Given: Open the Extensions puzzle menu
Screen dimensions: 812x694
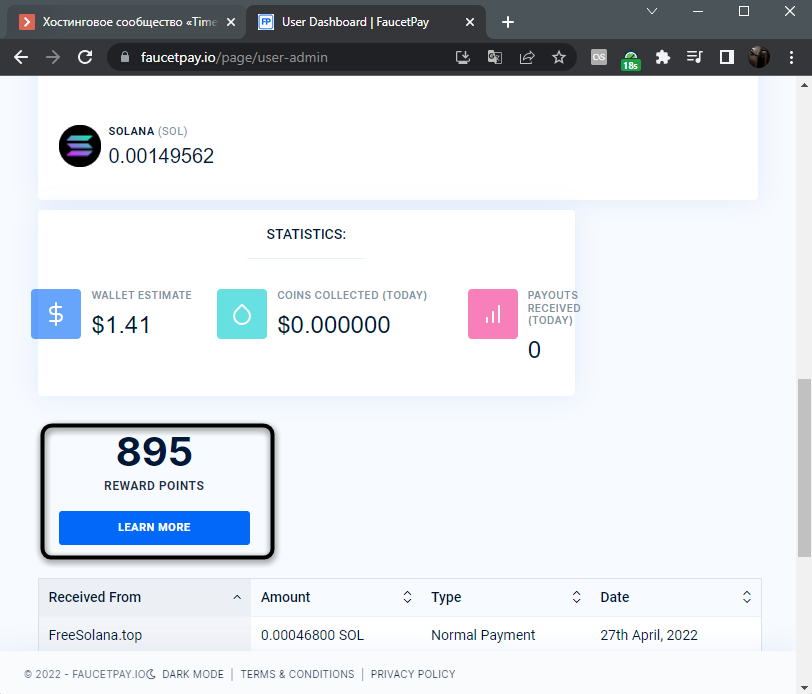Looking at the screenshot, I should (662, 57).
